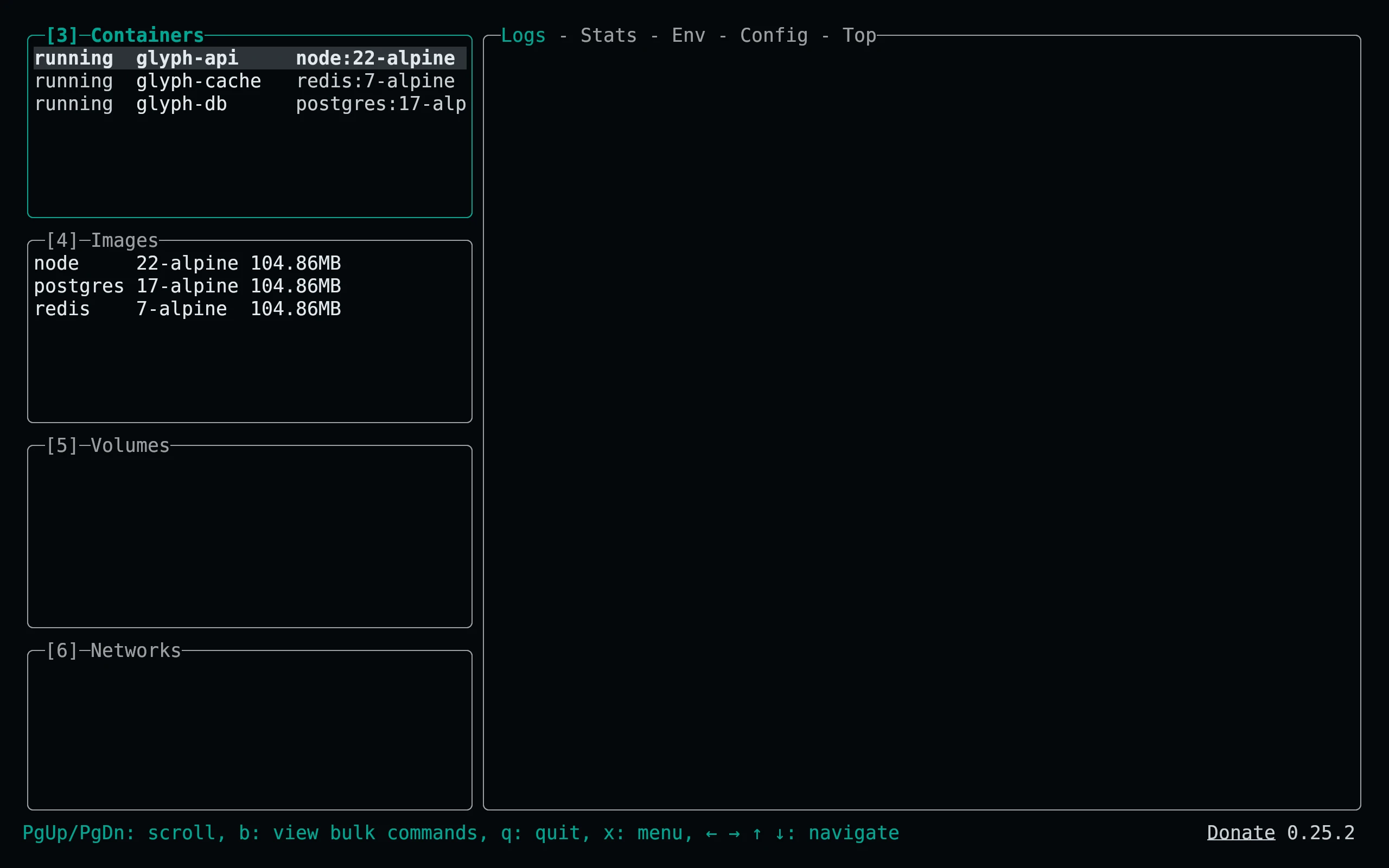This screenshot has height=868, width=1389.
Task: Click the redis:7-alpine image cell
Action: [375, 81]
